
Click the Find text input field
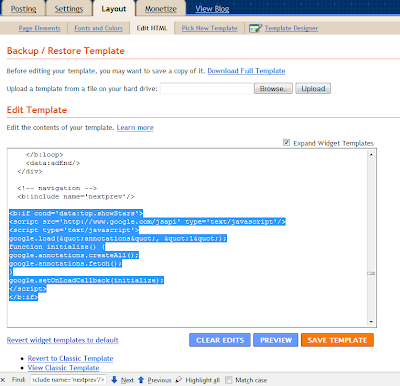click(69, 380)
